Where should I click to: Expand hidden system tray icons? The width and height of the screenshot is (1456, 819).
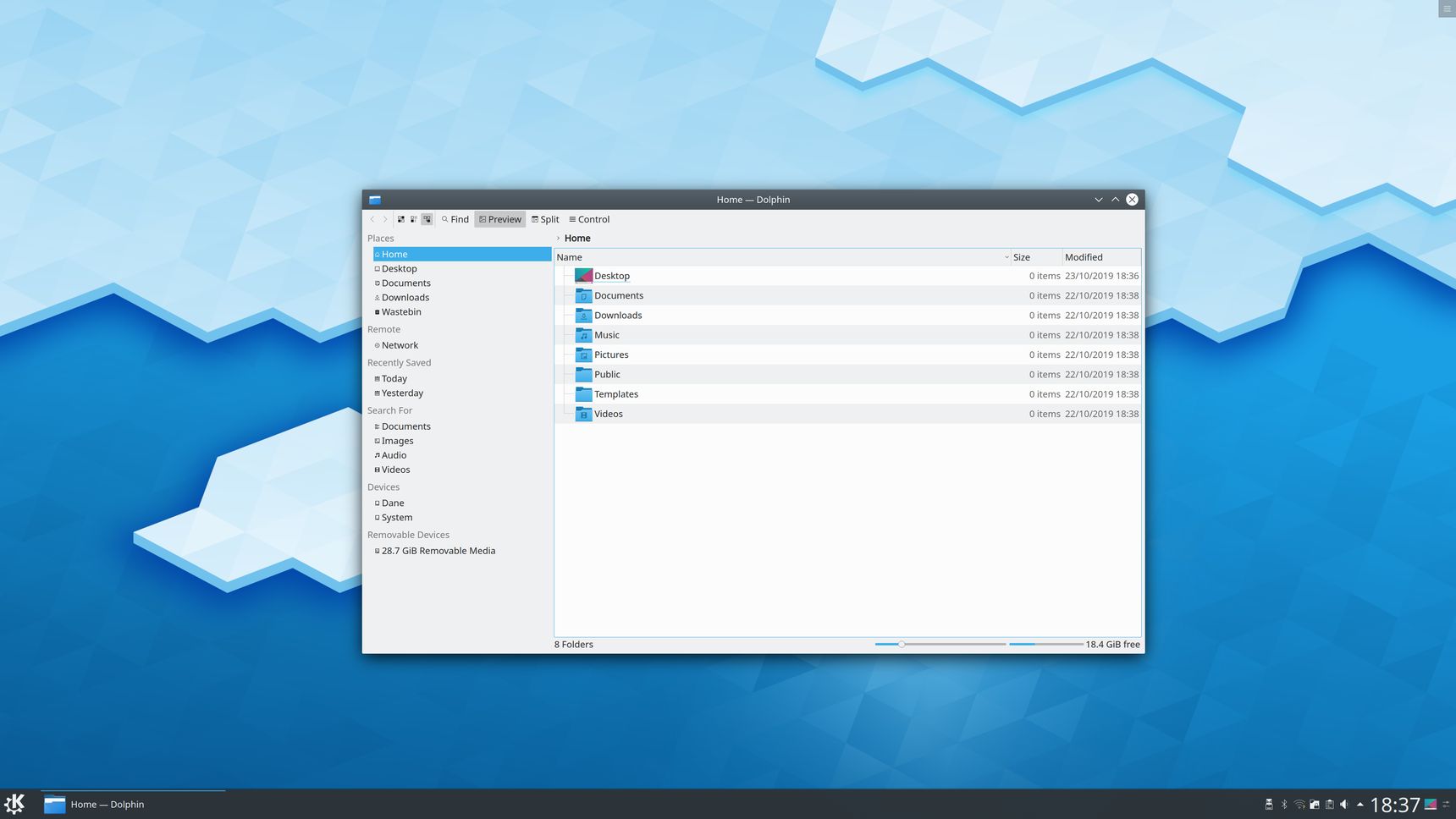1360,805
